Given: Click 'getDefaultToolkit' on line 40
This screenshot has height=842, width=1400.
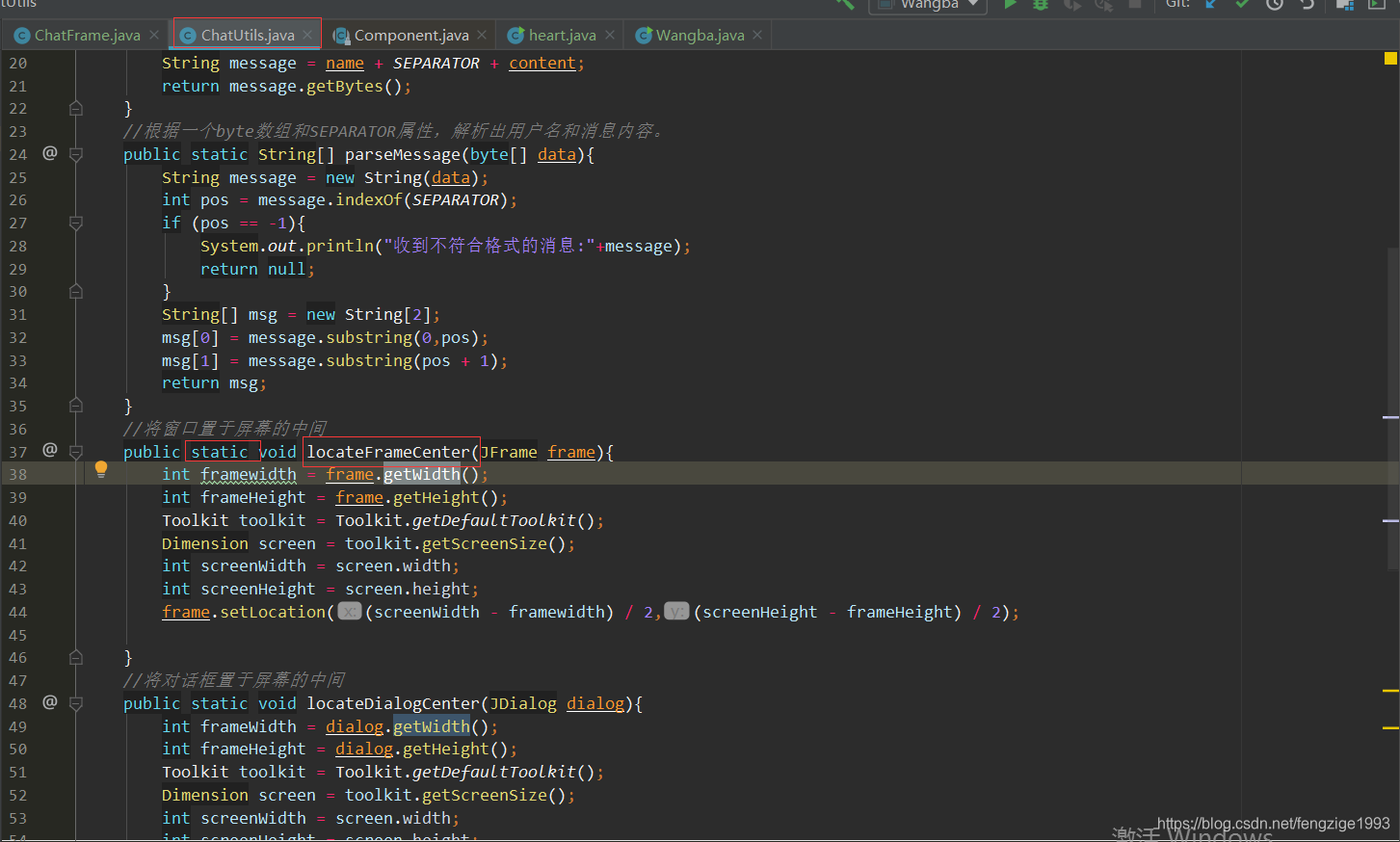Looking at the screenshot, I should click(x=494, y=520).
